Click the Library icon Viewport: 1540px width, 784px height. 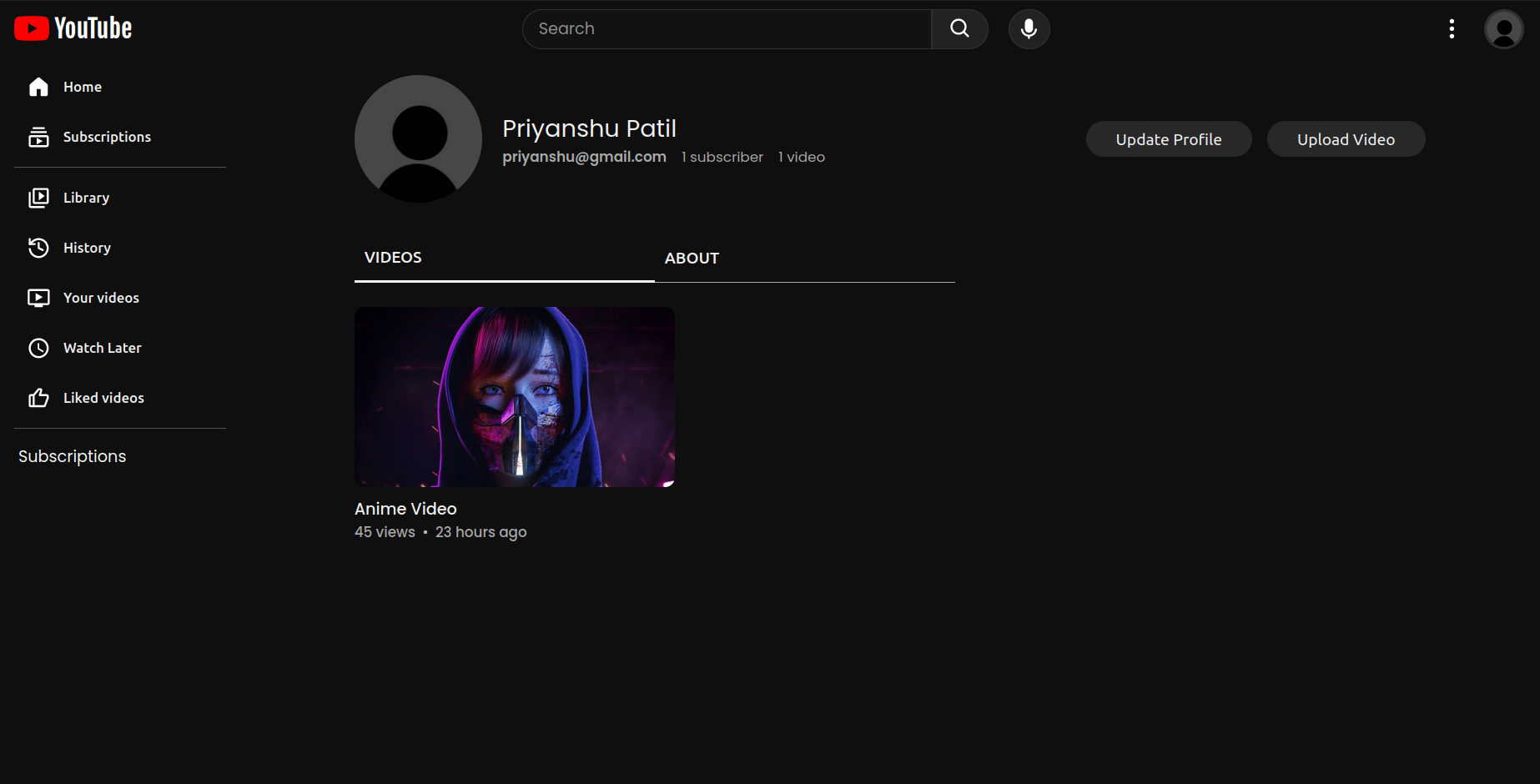tap(38, 197)
